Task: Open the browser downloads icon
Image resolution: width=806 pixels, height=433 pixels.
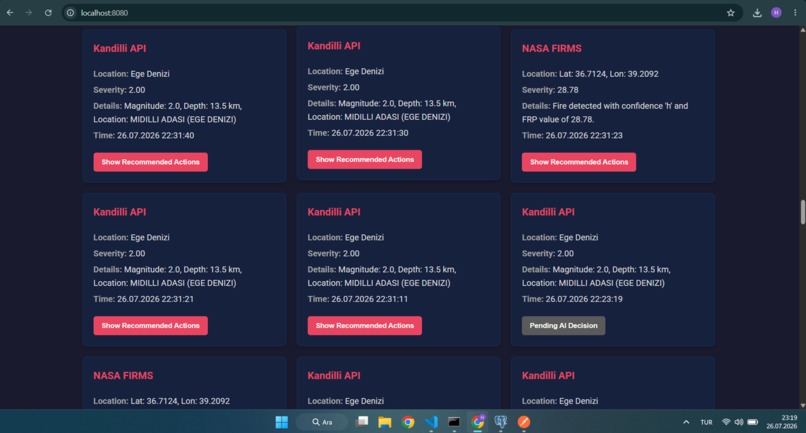Action: point(757,13)
